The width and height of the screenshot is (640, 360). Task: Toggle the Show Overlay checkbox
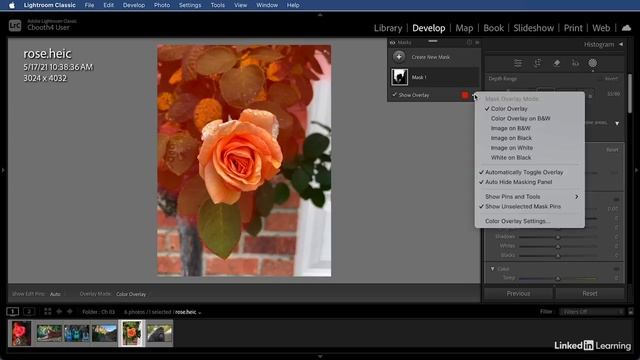click(394, 95)
